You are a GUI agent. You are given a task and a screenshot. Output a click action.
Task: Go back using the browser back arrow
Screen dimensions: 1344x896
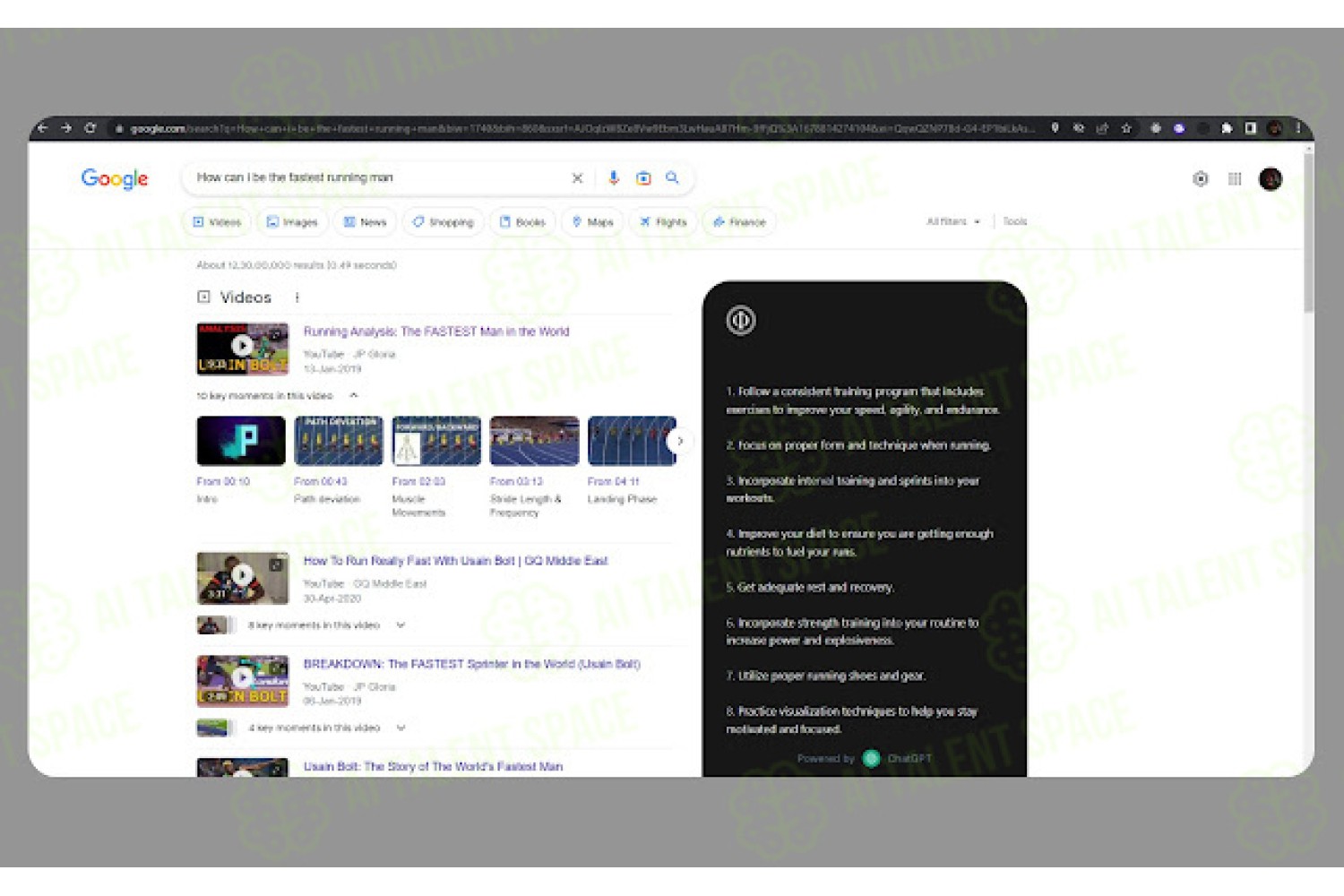click(42, 128)
